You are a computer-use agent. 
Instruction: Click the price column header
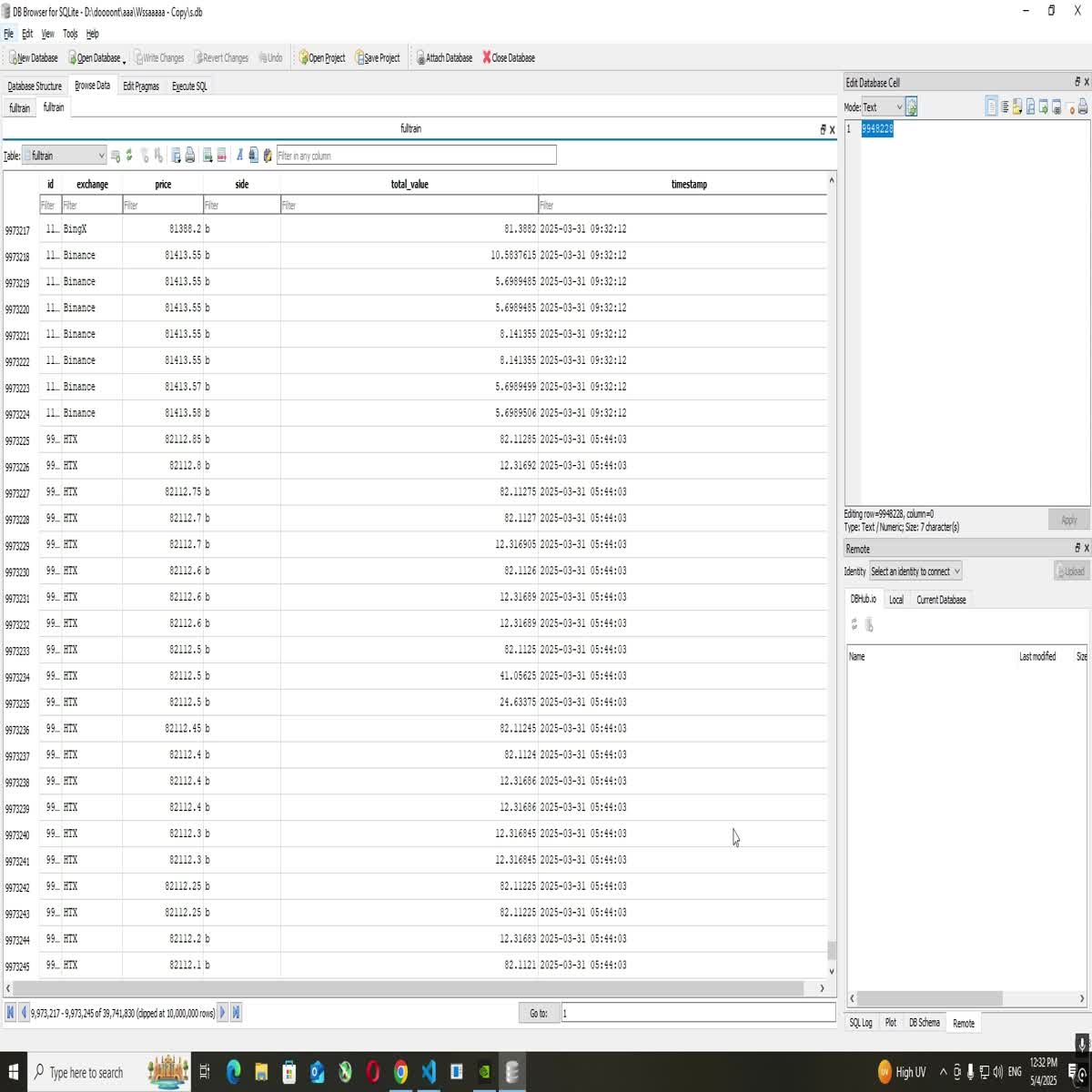click(163, 184)
